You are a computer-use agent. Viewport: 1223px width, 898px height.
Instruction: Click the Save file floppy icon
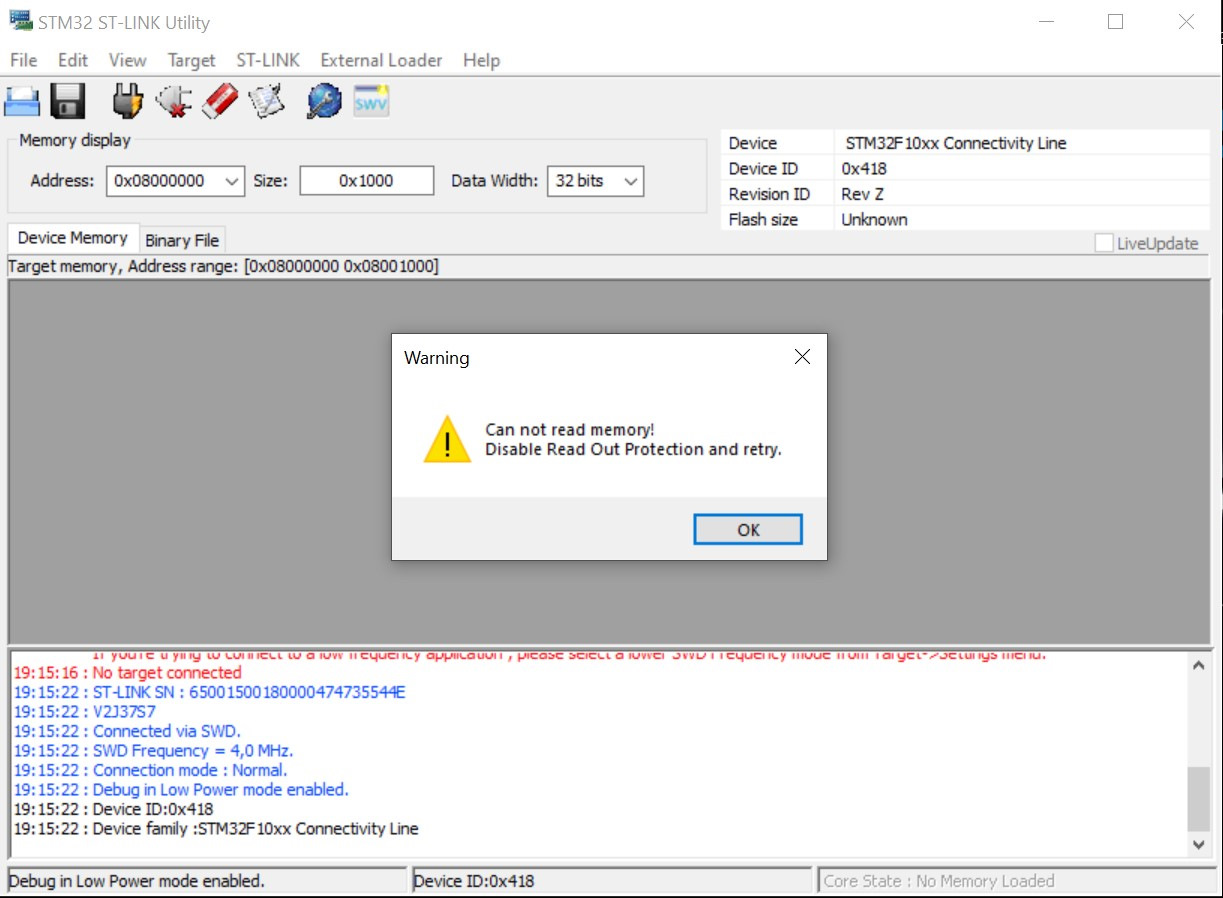point(68,101)
